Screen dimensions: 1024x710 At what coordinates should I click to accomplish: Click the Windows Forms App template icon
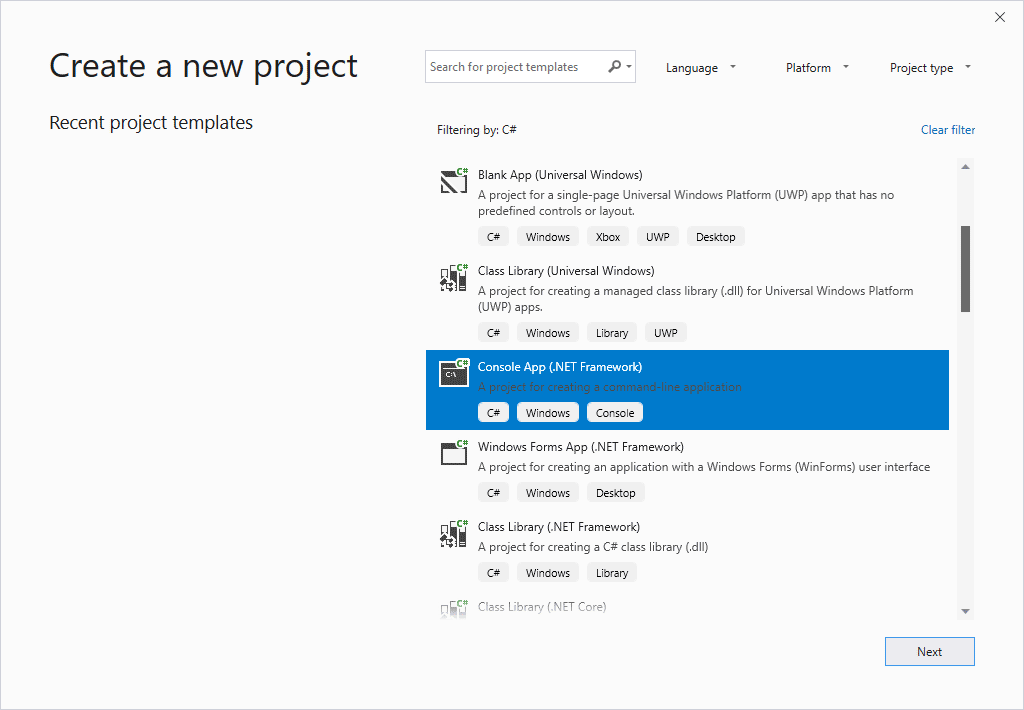coord(454,453)
